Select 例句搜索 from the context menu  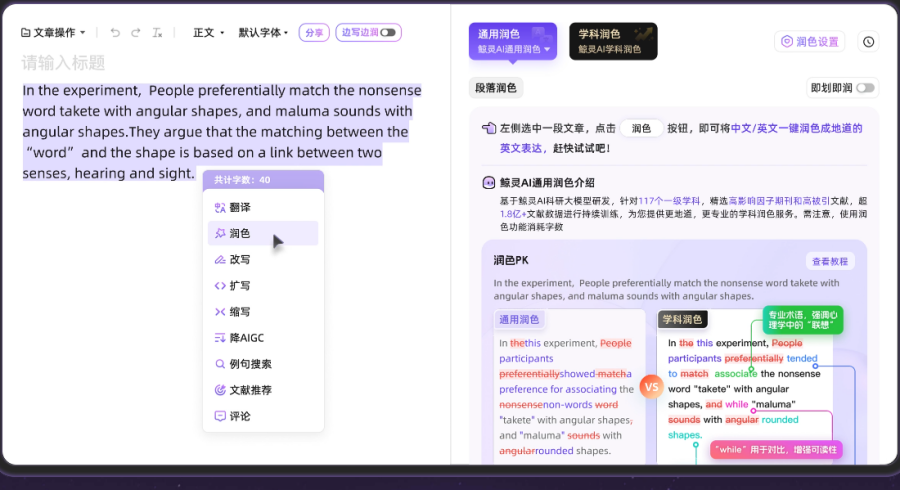coord(263,364)
